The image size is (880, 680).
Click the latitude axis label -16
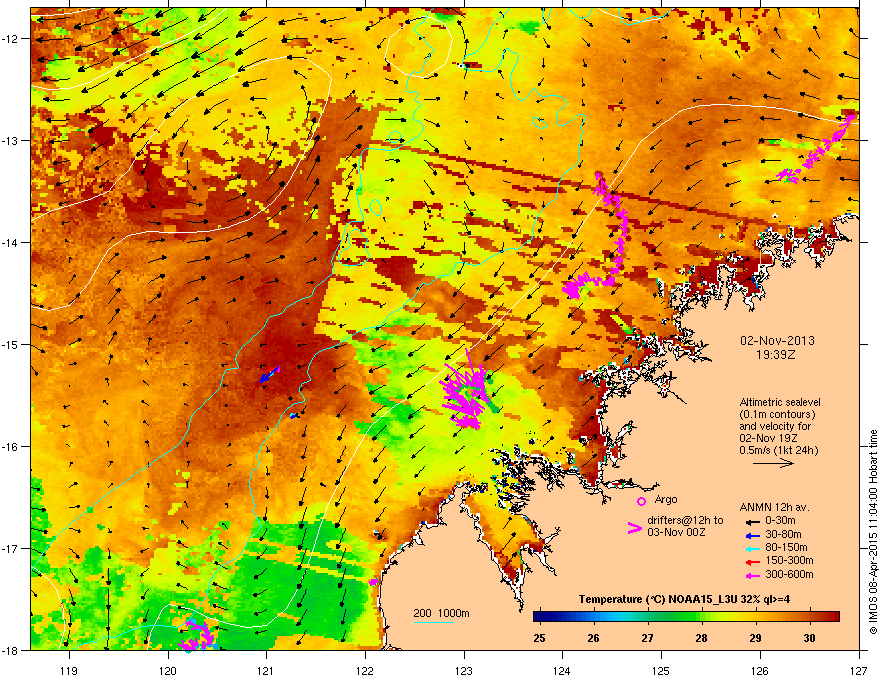click(10, 447)
